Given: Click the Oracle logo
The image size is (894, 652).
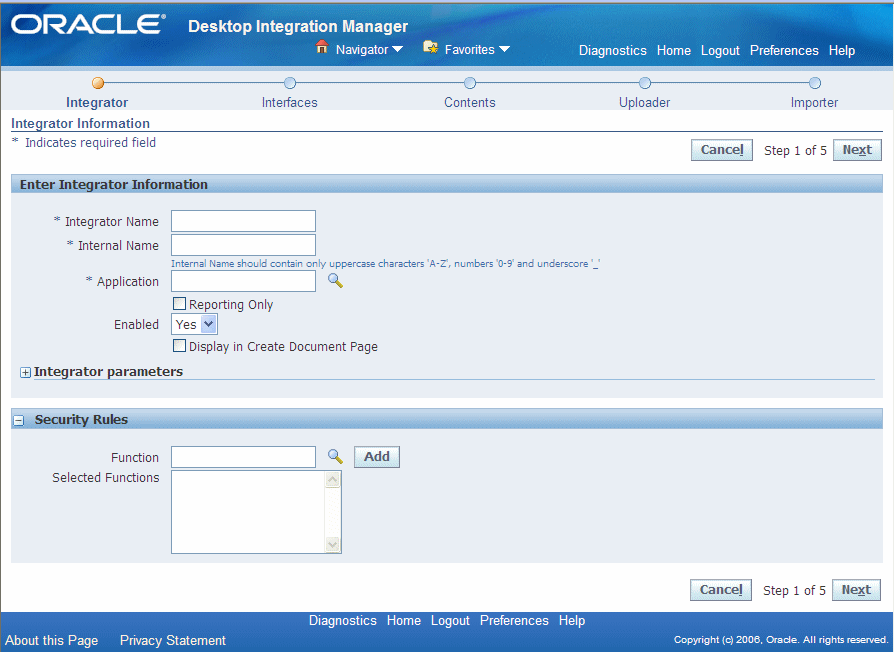Looking at the screenshot, I should [x=89, y=25].
